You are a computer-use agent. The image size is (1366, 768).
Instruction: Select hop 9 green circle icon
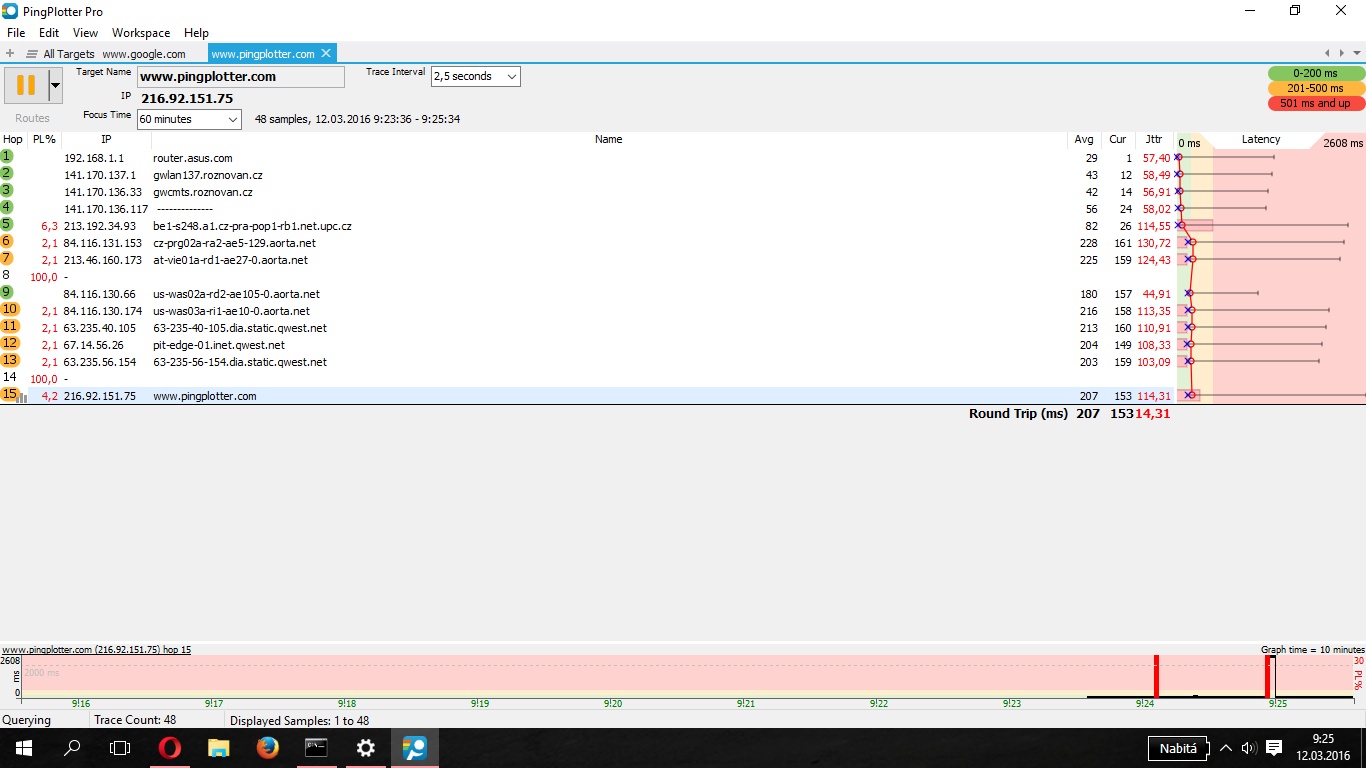pos(7,293)
